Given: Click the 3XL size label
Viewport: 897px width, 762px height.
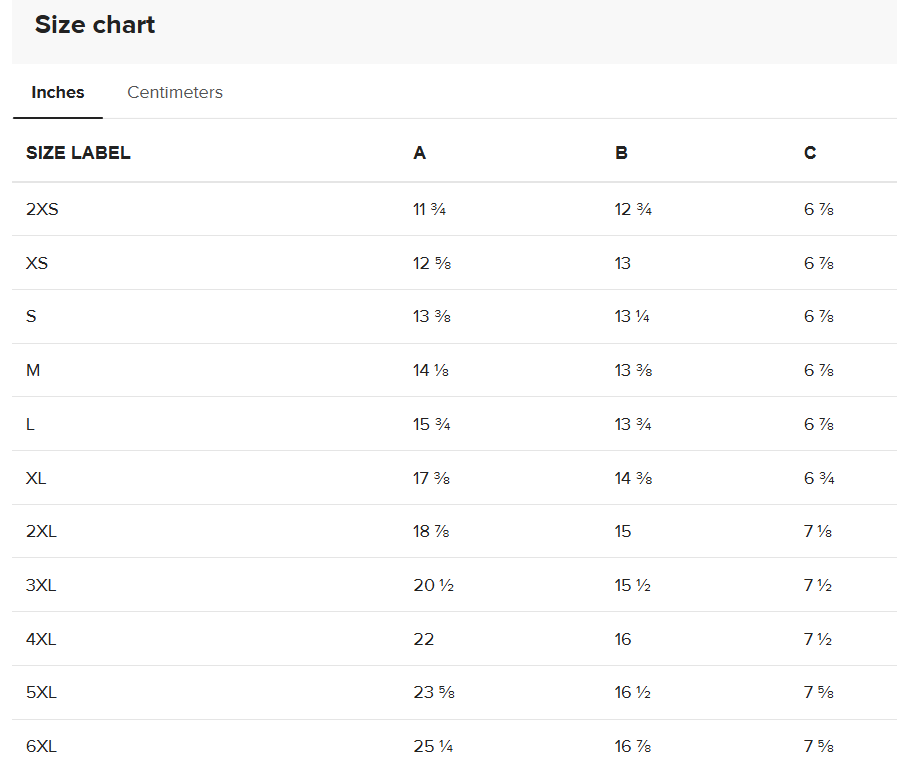Looking at the screenshot, I should pos(41,586).
